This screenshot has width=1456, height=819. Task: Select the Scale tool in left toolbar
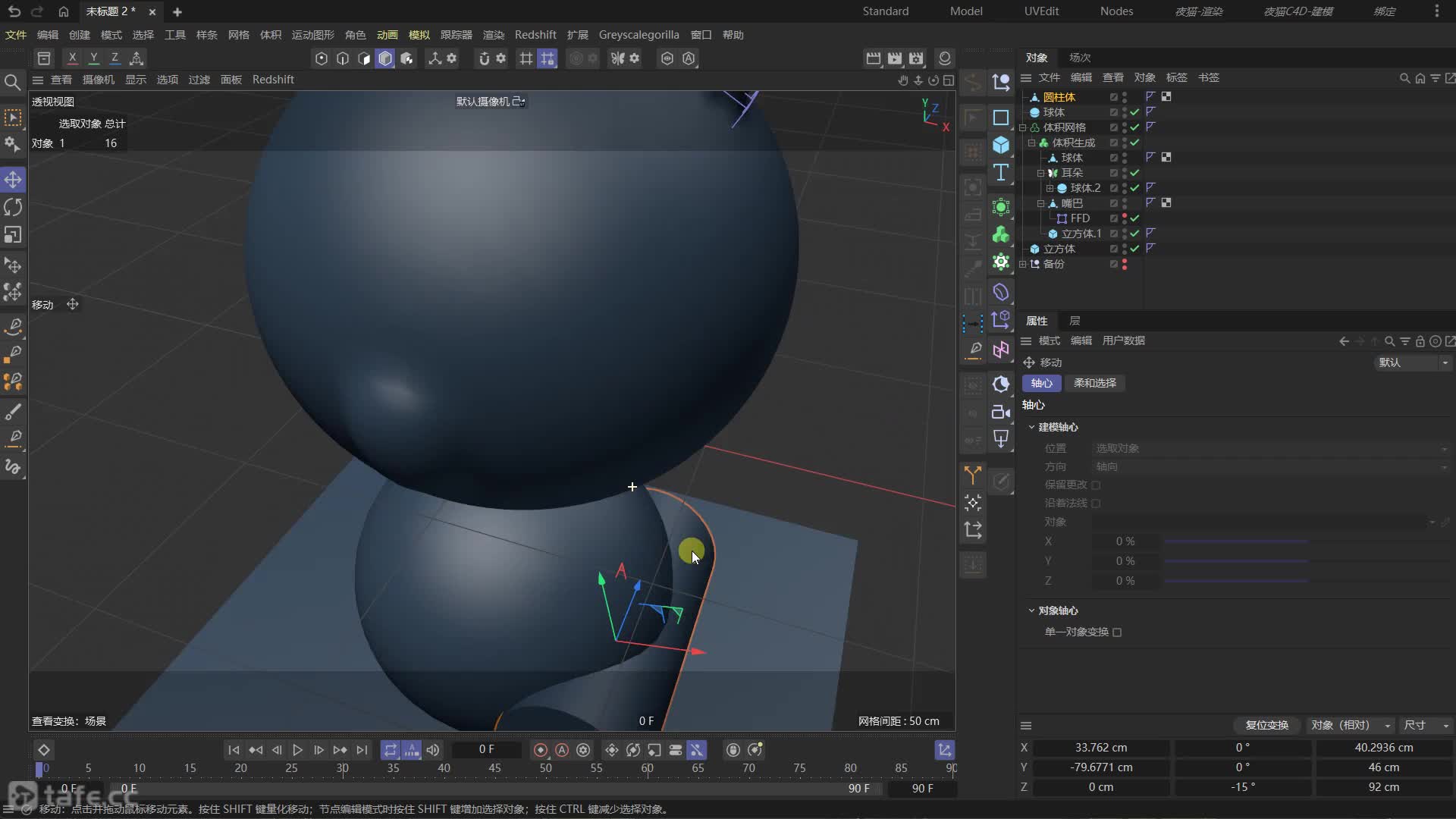click(x=13, y=235)
